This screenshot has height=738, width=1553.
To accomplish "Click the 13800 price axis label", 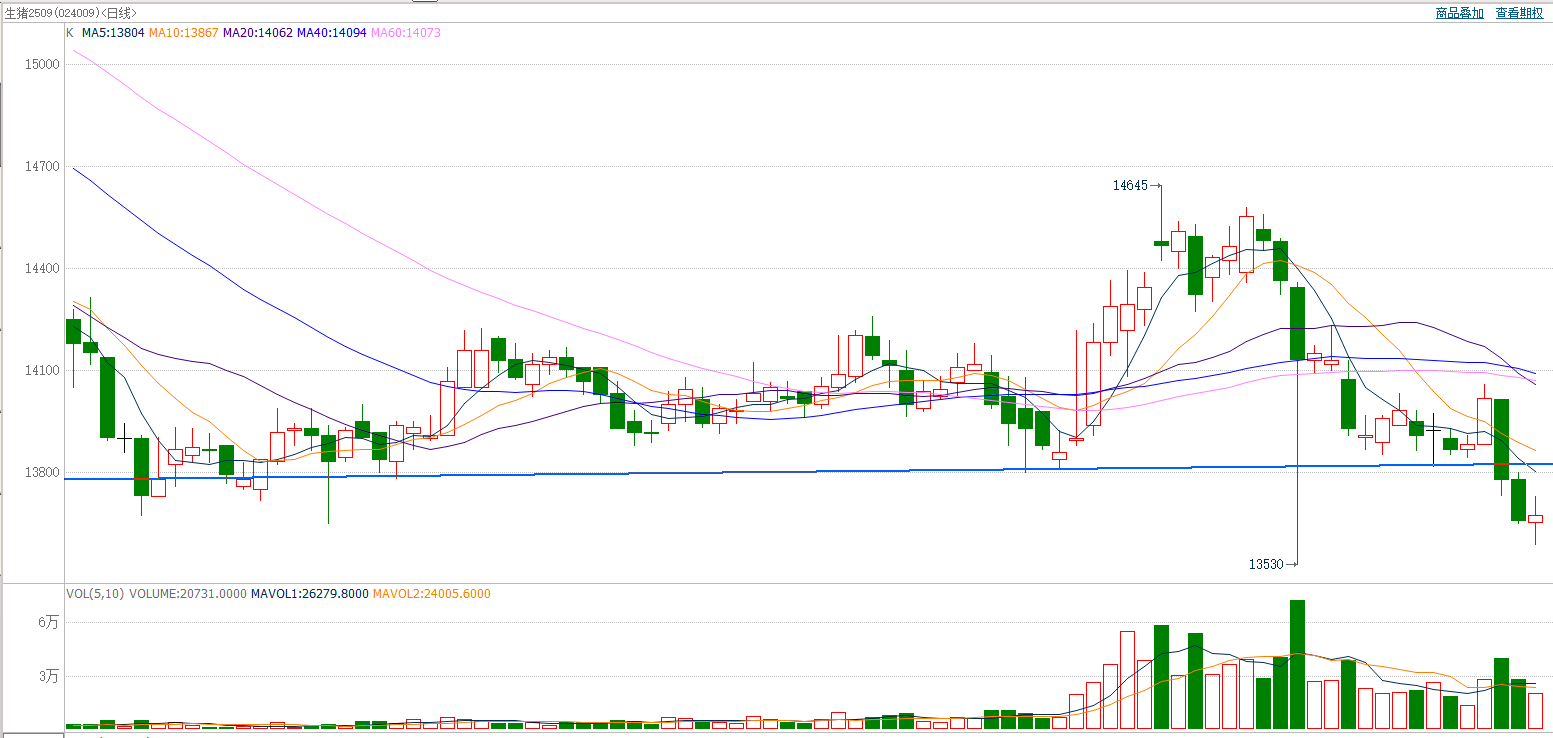I will (44, 473).
